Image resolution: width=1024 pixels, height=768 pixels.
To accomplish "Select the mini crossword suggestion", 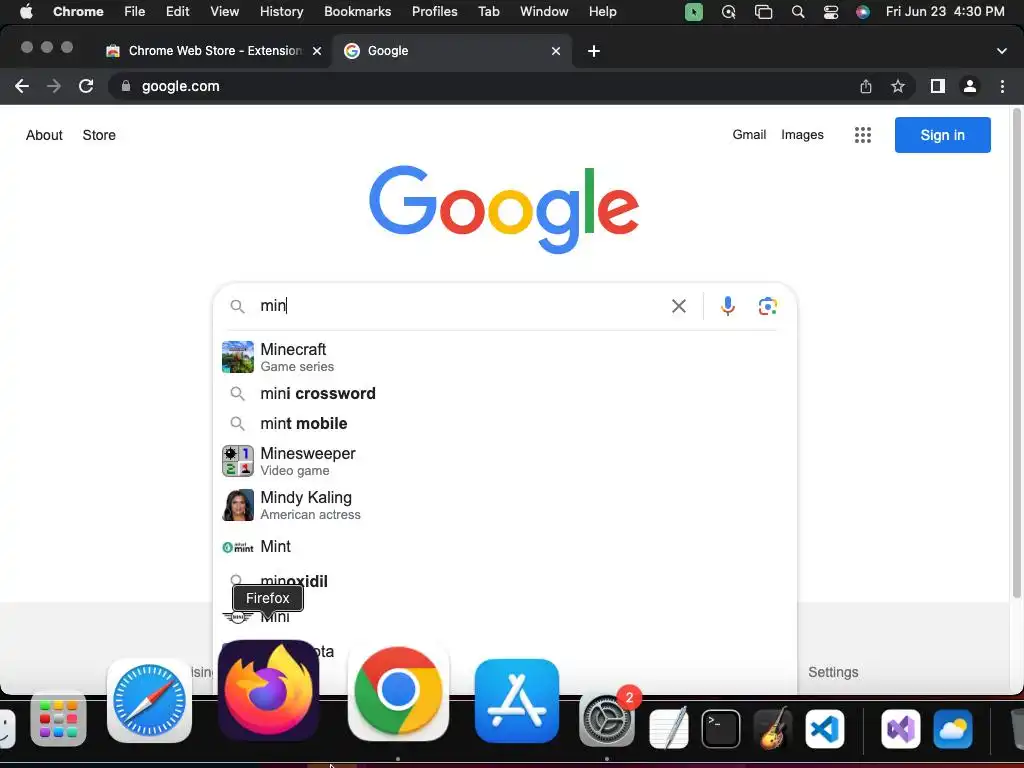I will [504, 394].
